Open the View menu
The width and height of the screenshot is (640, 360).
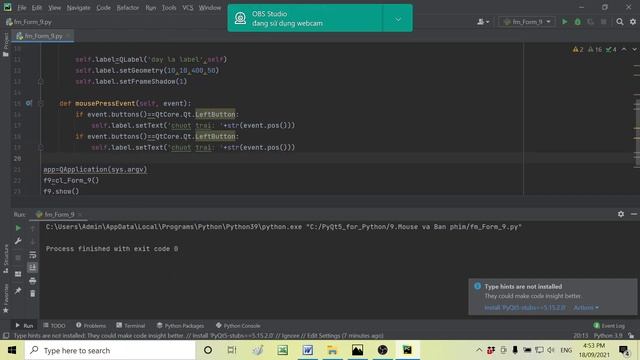pyautogui.click(x=54, y=8)
